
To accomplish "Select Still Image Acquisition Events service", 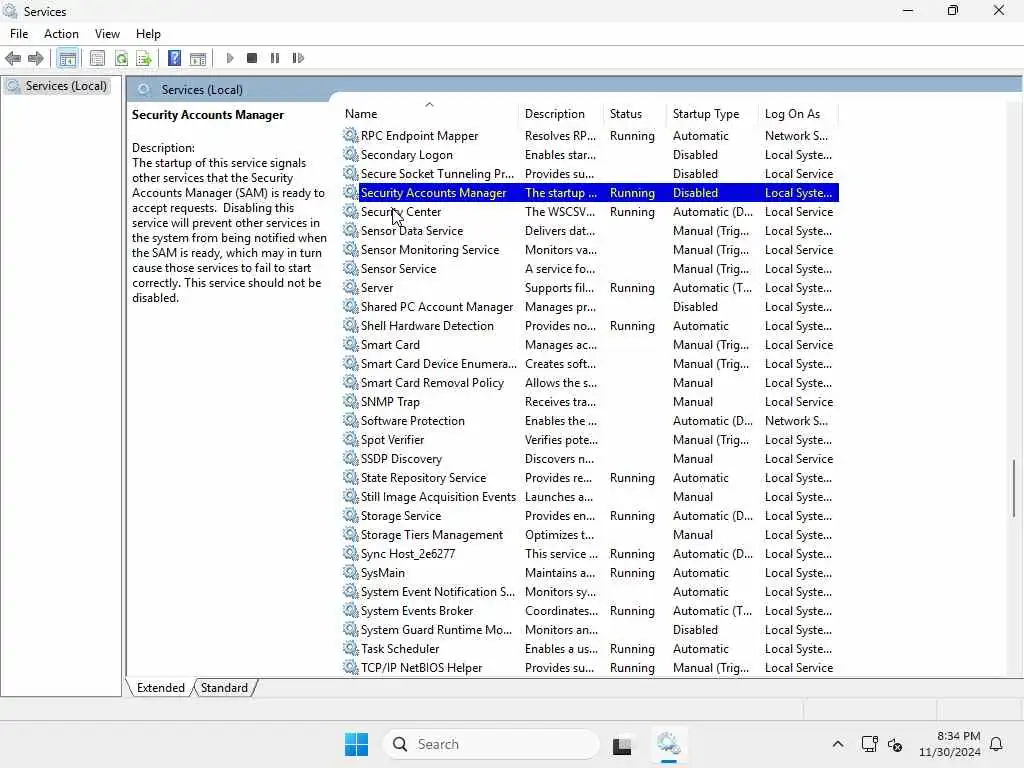I will click(x=590, y=496).
